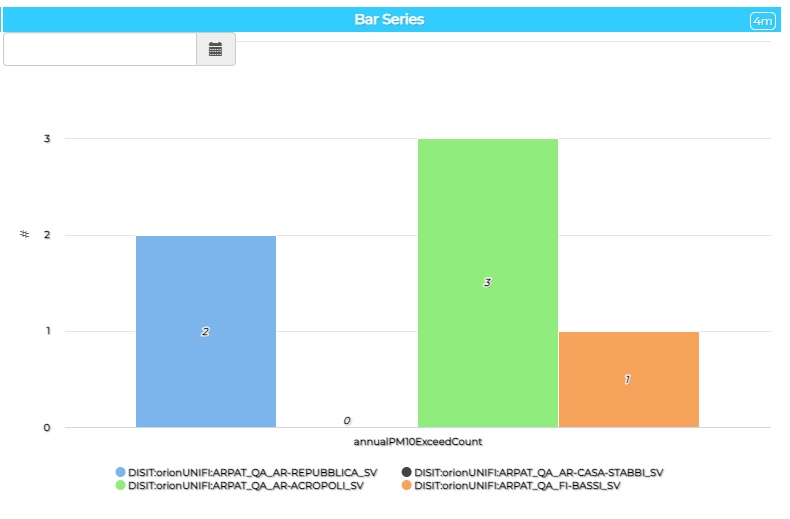790x519 pixels.
Task: Toggle the ARPAT_QA_AR-REPUBBLICA_SV legend label
Action: [x=252, y=472]
